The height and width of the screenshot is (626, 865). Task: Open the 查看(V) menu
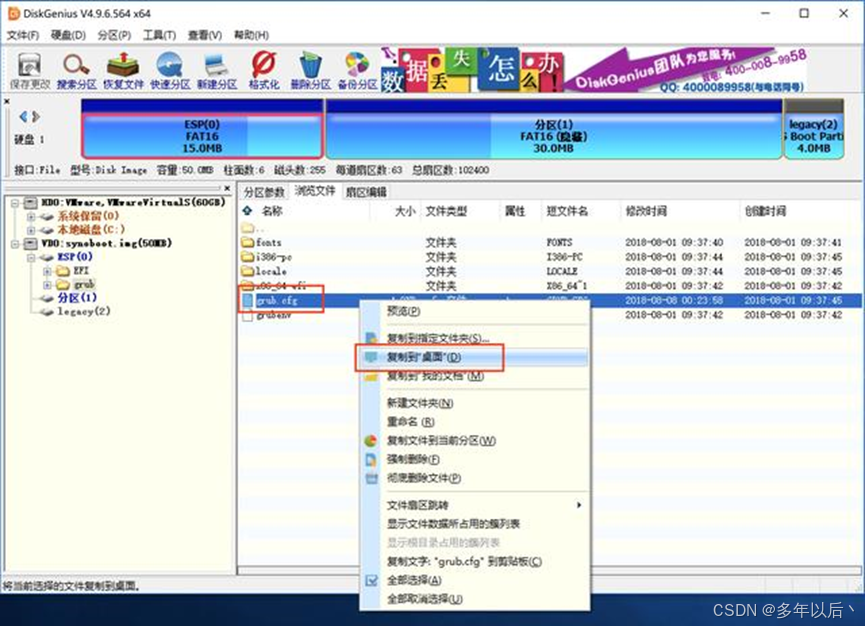coord(205,35)
